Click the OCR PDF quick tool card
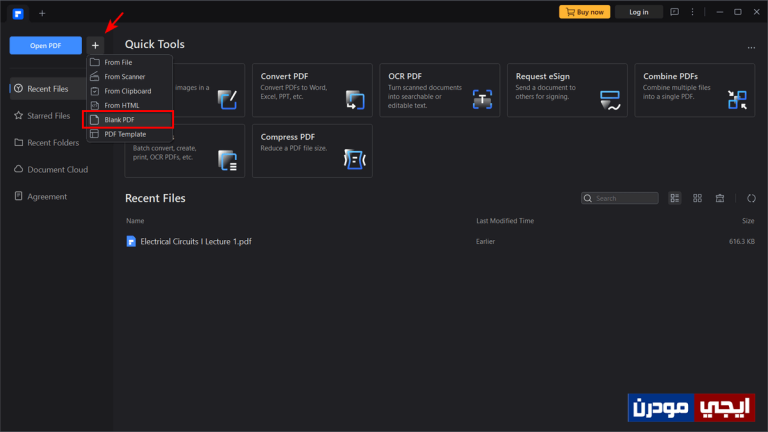Viewport: 768px width, 432px height. (x=439, y=90)
